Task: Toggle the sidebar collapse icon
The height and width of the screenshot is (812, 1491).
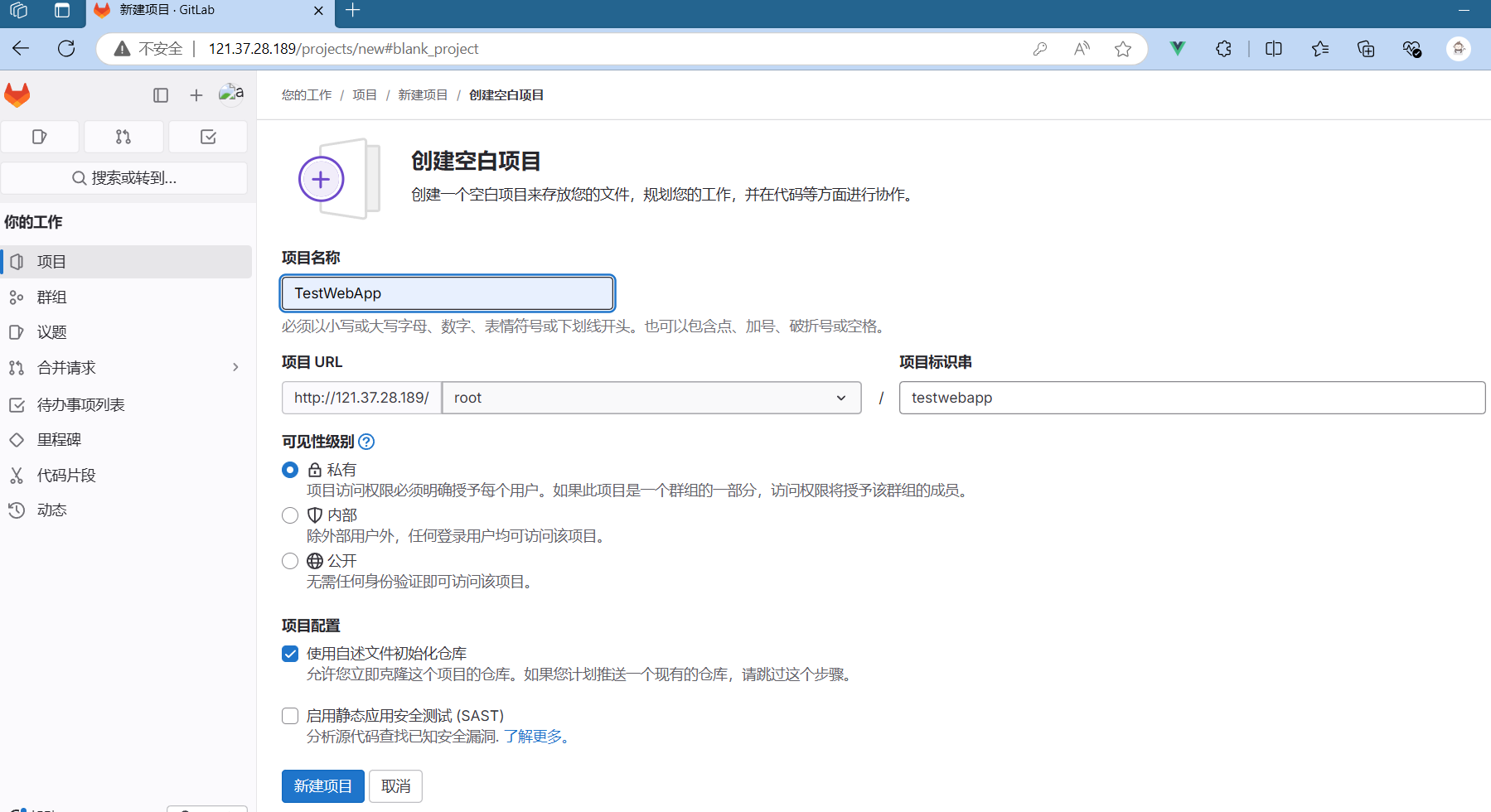Action: 161,95
